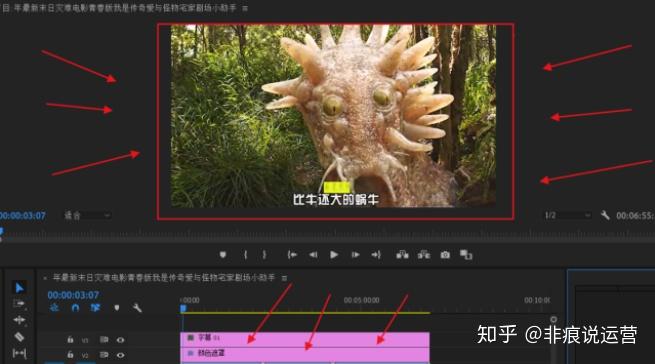Click timeline ruler at 00:05:00:00
655x364 pixels.
coord(361,300)
